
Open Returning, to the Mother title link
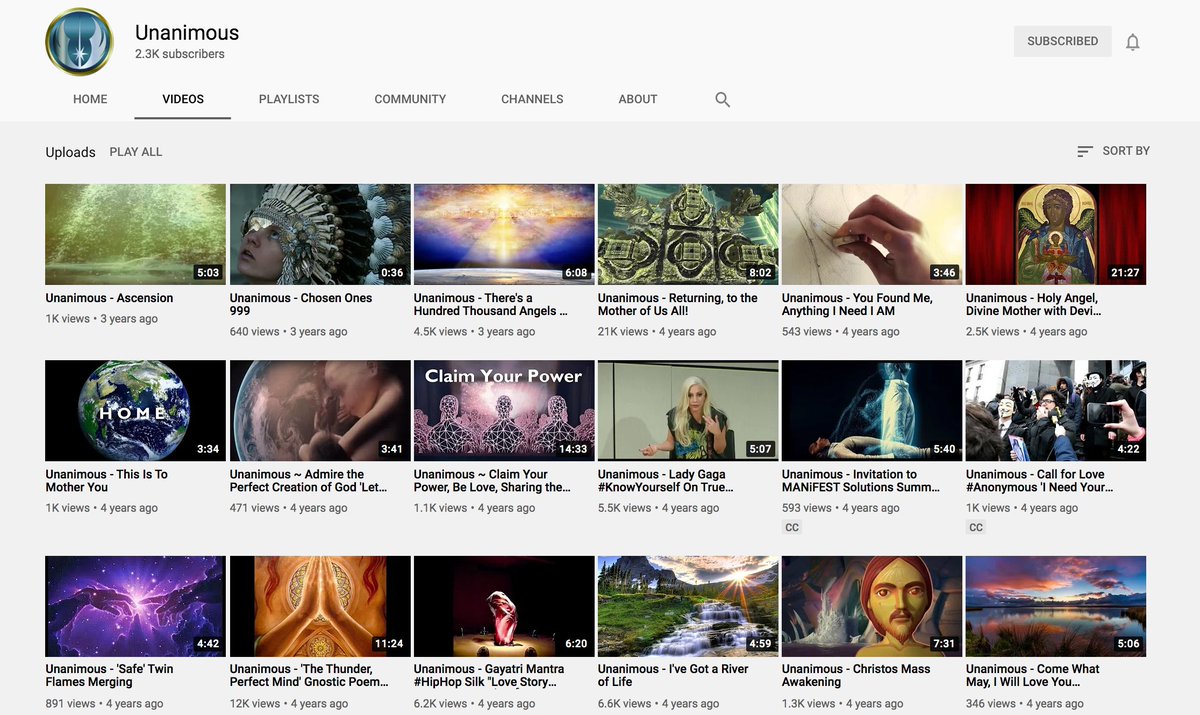click(x=678, y=304)
